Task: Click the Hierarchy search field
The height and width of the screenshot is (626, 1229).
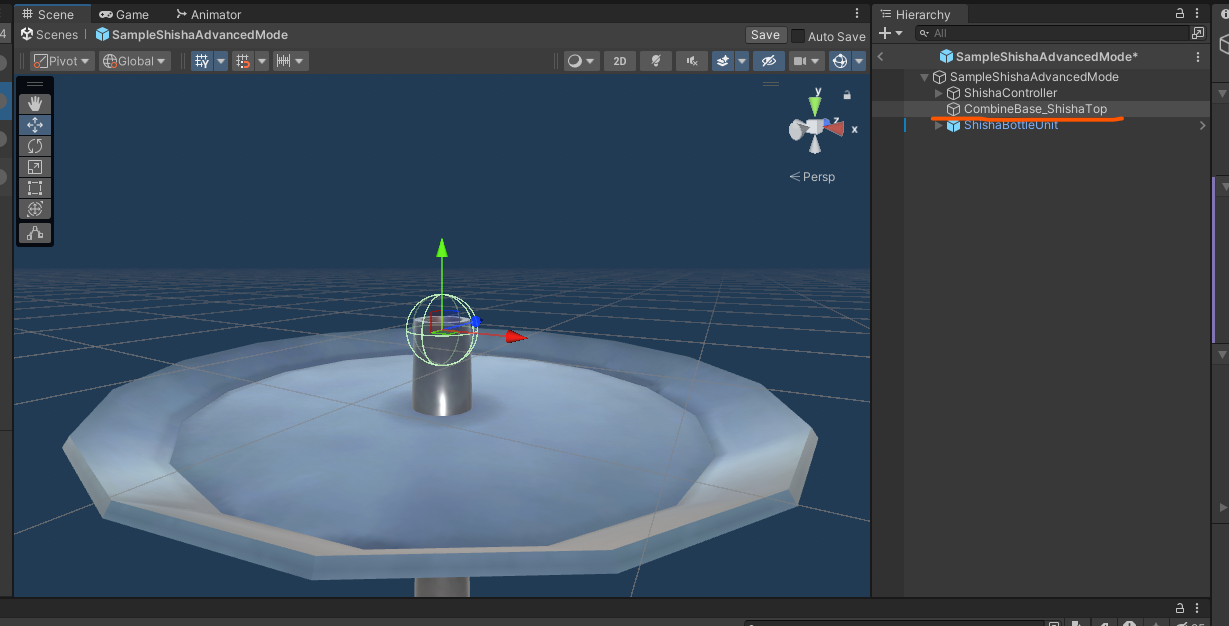Action: click(1051, 33)
